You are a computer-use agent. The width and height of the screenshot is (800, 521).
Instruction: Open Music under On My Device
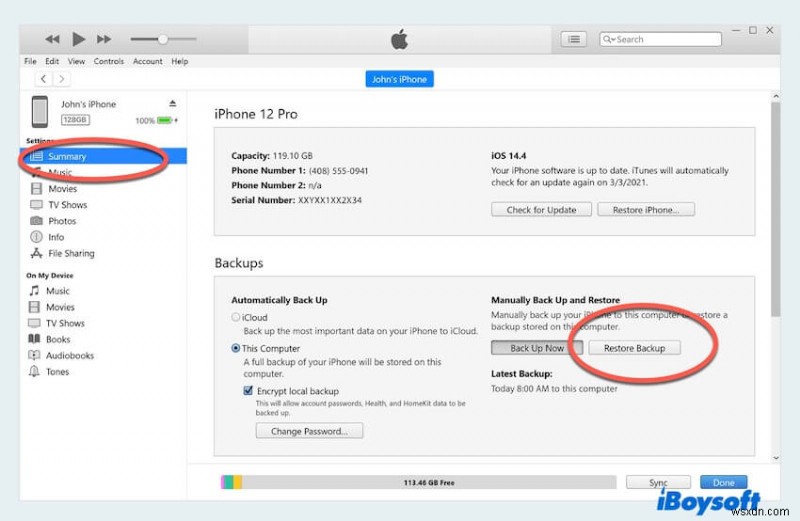[58, 291]
